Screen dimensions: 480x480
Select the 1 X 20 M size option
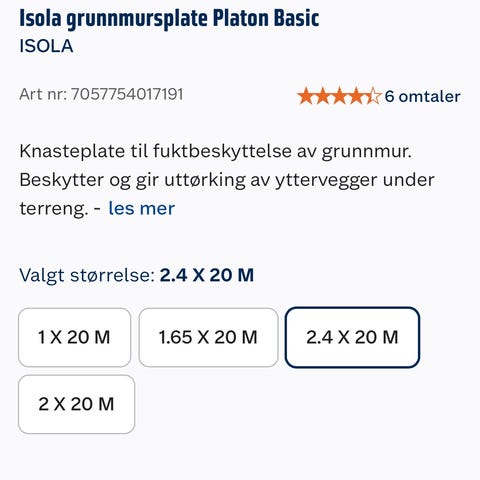point(75,337)
